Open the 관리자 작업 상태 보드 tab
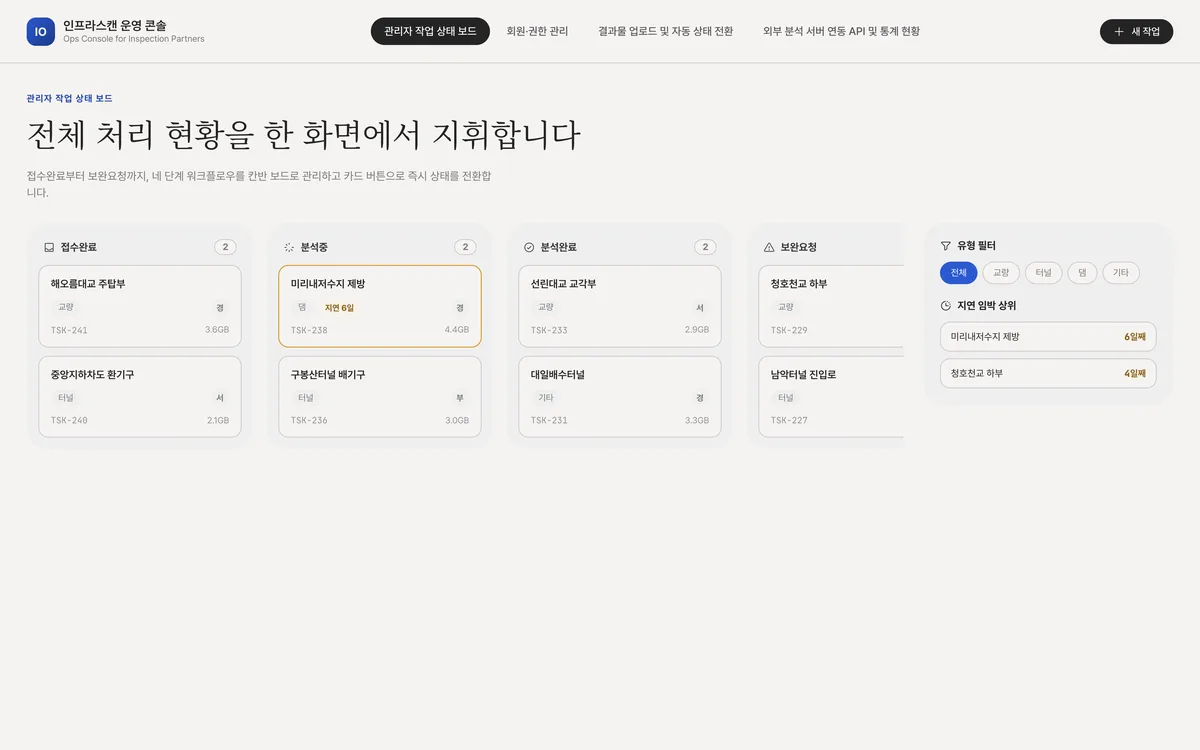 [430, 31]
